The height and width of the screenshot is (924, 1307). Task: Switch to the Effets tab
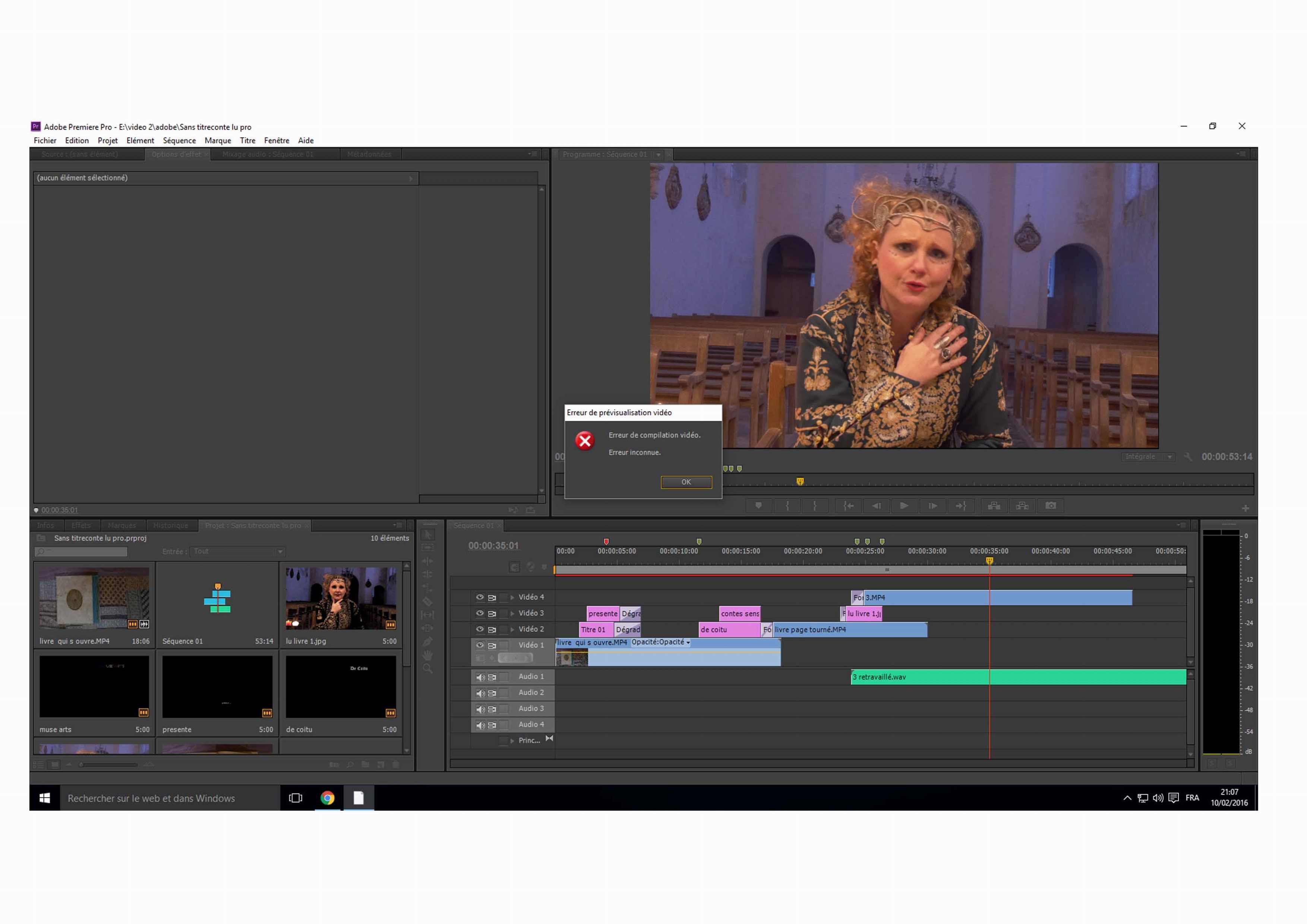click(x=81, y=526)
